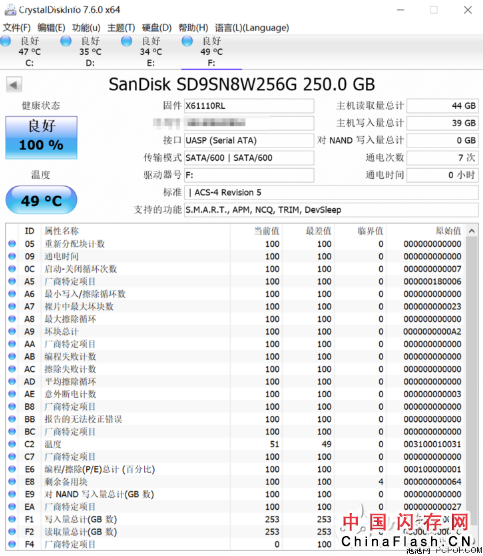Click status dot for attribute 05 row
The image size is (483, 556).
(x=12, y=244)
